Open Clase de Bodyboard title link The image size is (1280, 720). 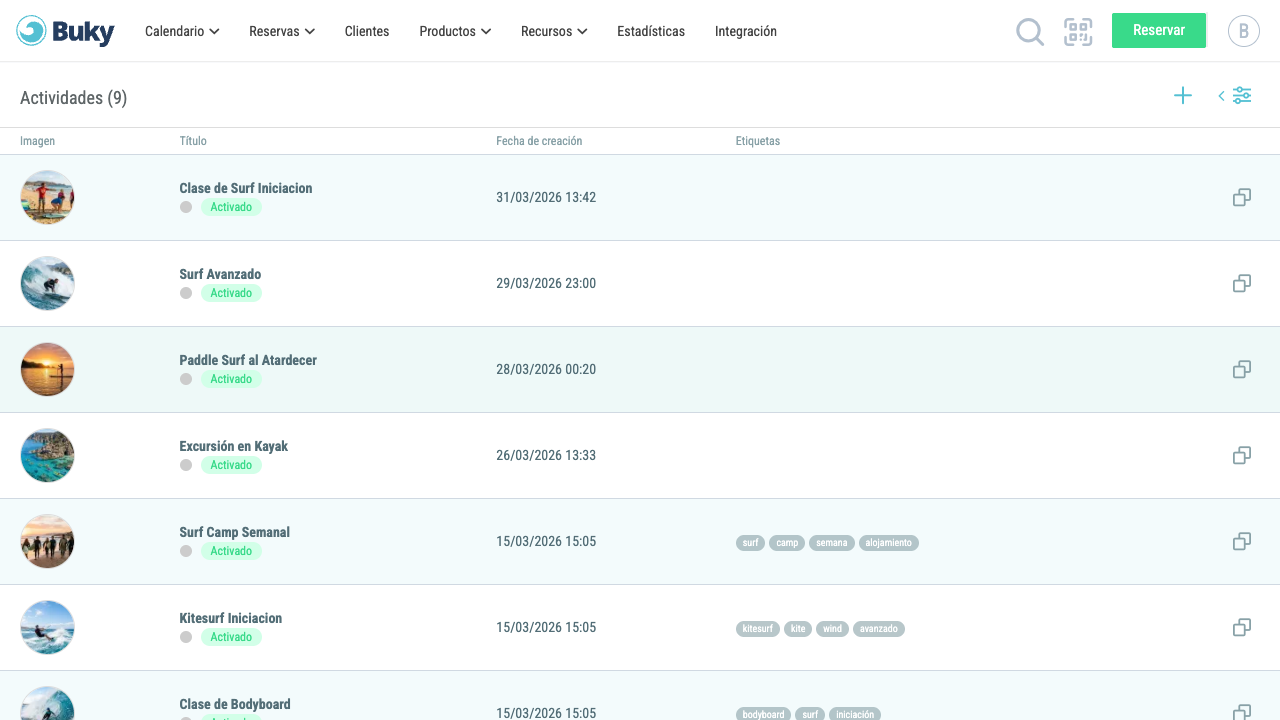click(x=235, y=704)
